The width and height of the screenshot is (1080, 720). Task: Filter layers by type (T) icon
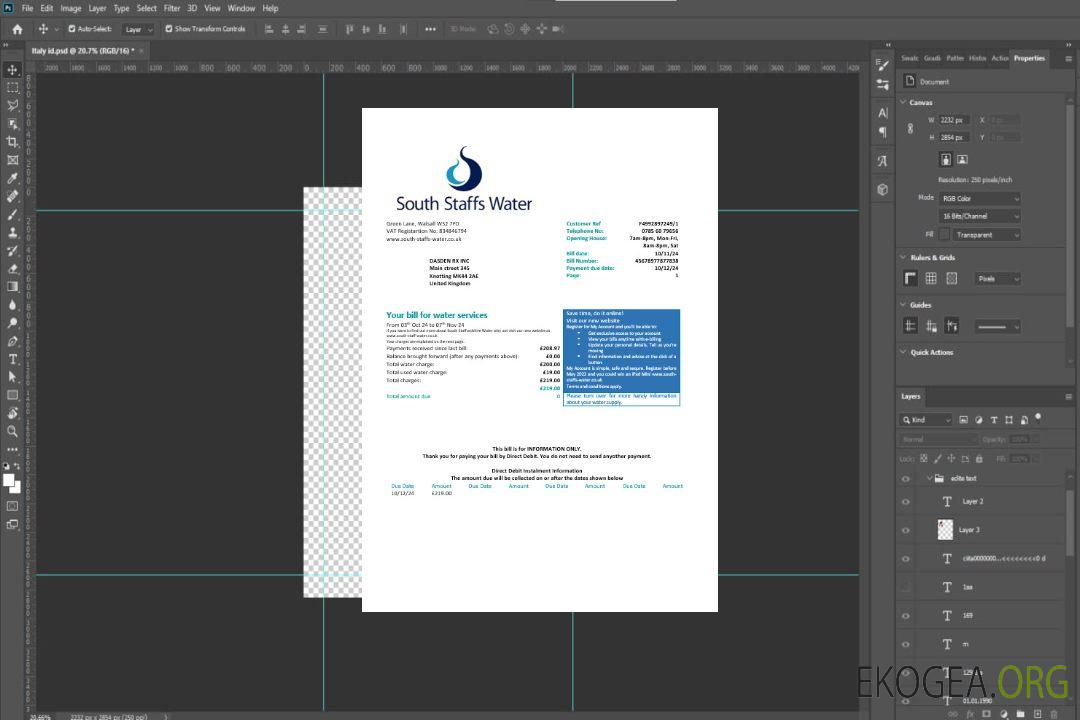point(994,420)
